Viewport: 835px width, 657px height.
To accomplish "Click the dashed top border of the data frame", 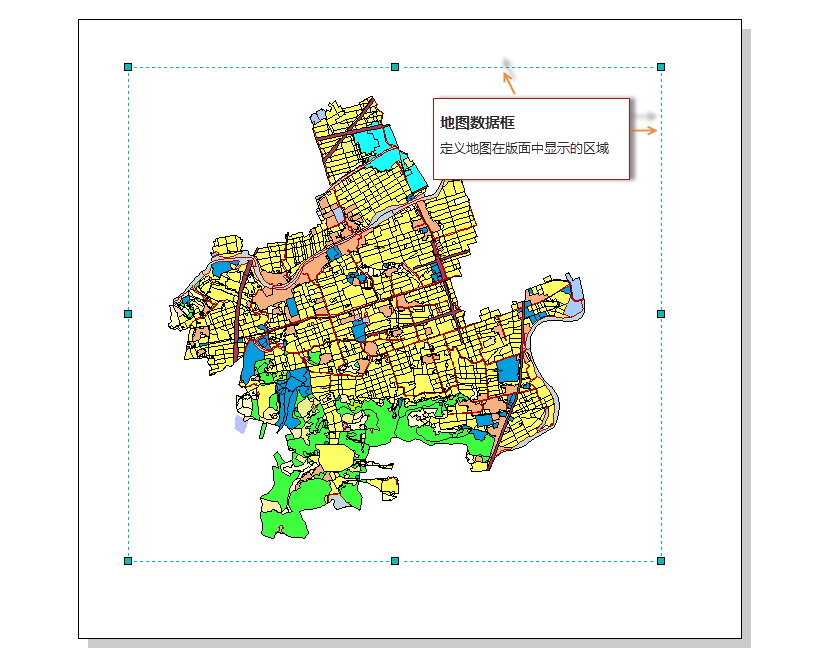I will pyautogui.click(x=260, y=68).
